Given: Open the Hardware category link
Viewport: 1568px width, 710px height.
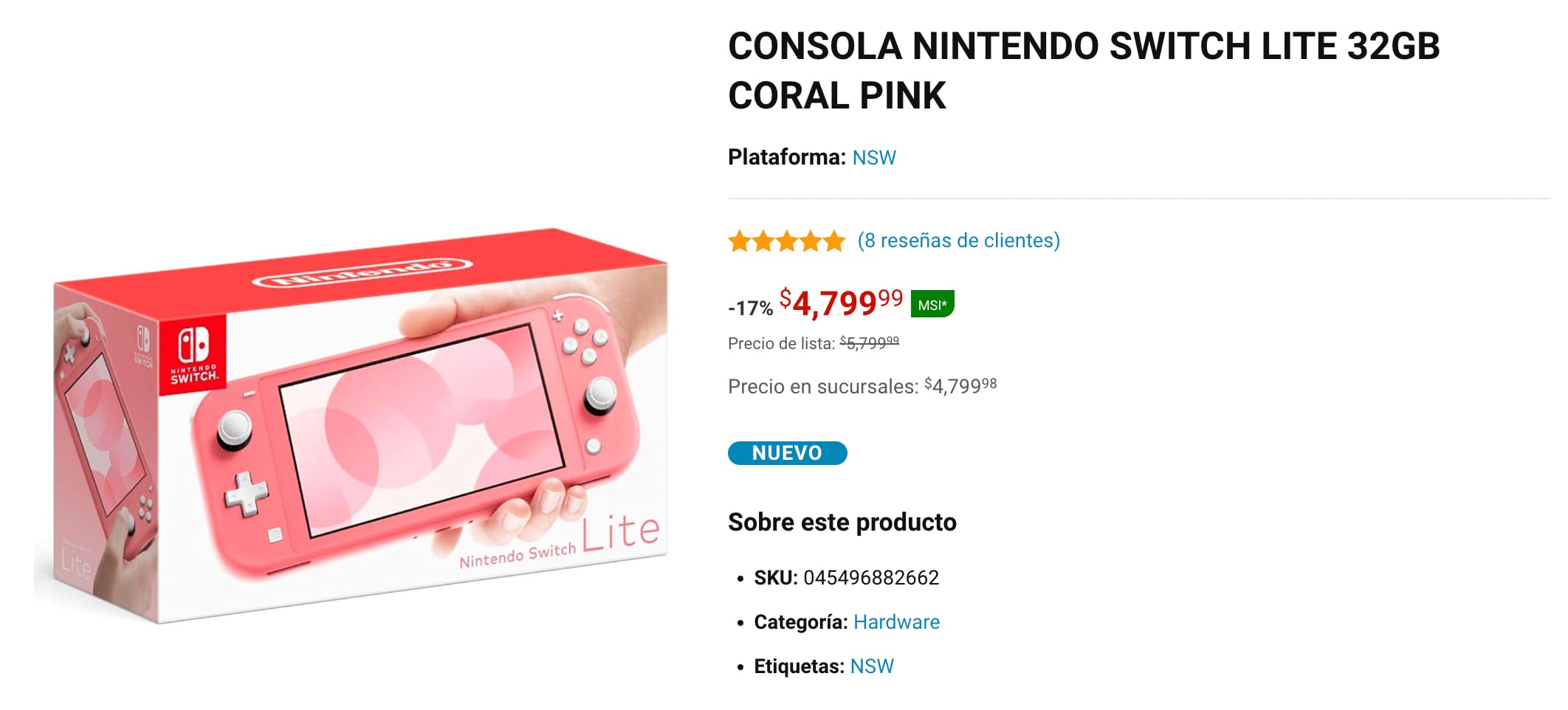Looking at the screenshot, I should (896, 622).
